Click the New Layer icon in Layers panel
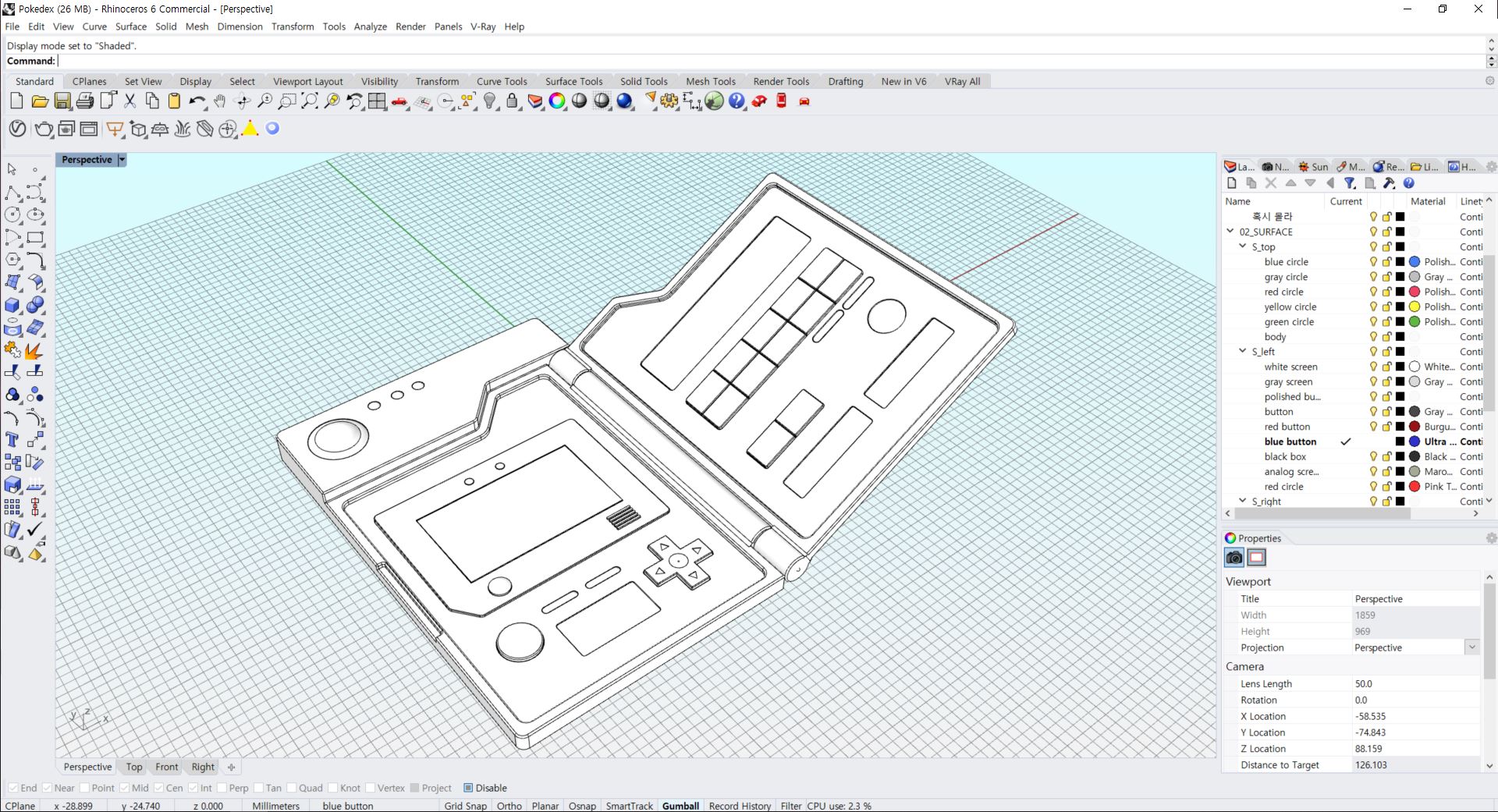Viewport: 1498px width, 812px height. 1232,183
